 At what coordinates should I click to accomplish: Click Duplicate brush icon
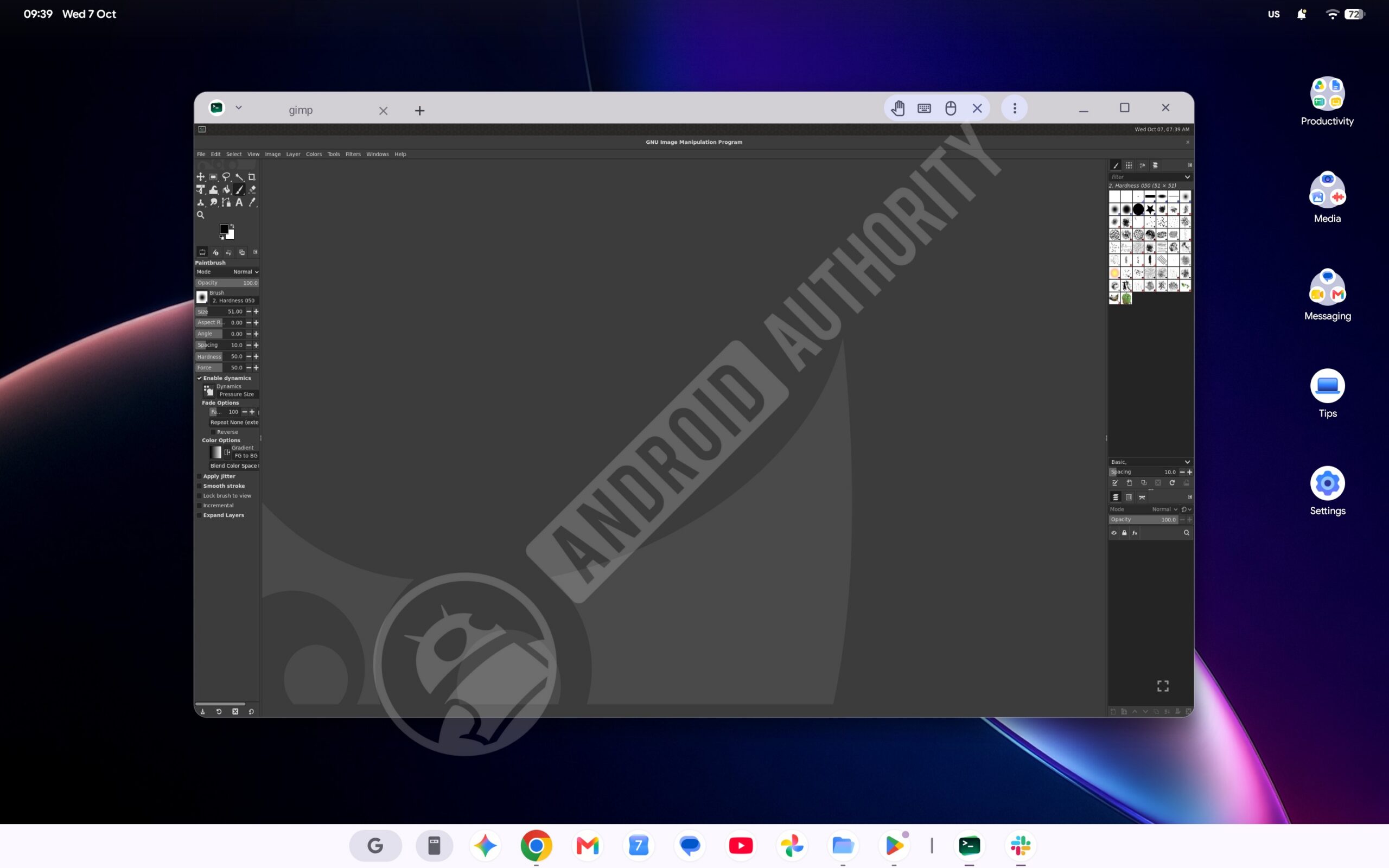[x=1143, y=483]
